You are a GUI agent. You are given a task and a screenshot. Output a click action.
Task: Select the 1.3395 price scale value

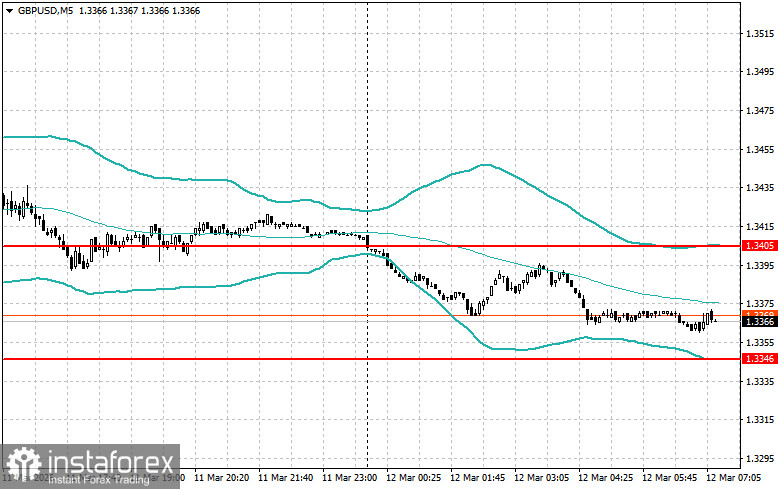(x=760, y=265)
